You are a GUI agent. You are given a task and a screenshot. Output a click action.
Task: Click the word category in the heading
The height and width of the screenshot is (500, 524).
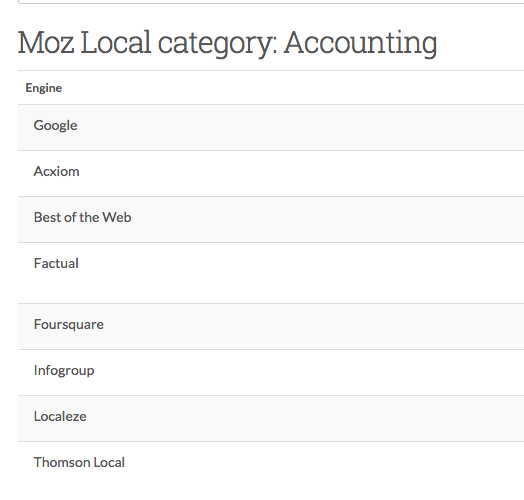click(217, 44)
